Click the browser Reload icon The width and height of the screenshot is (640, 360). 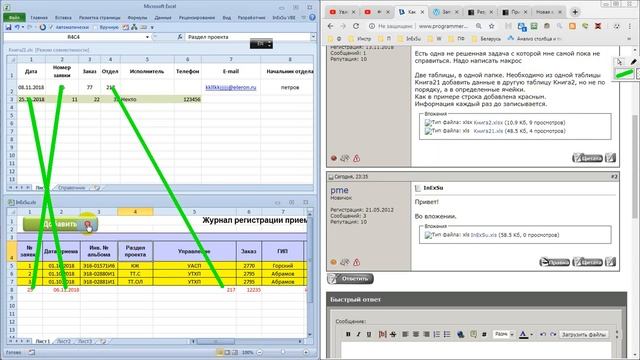[x=356, y=26]
